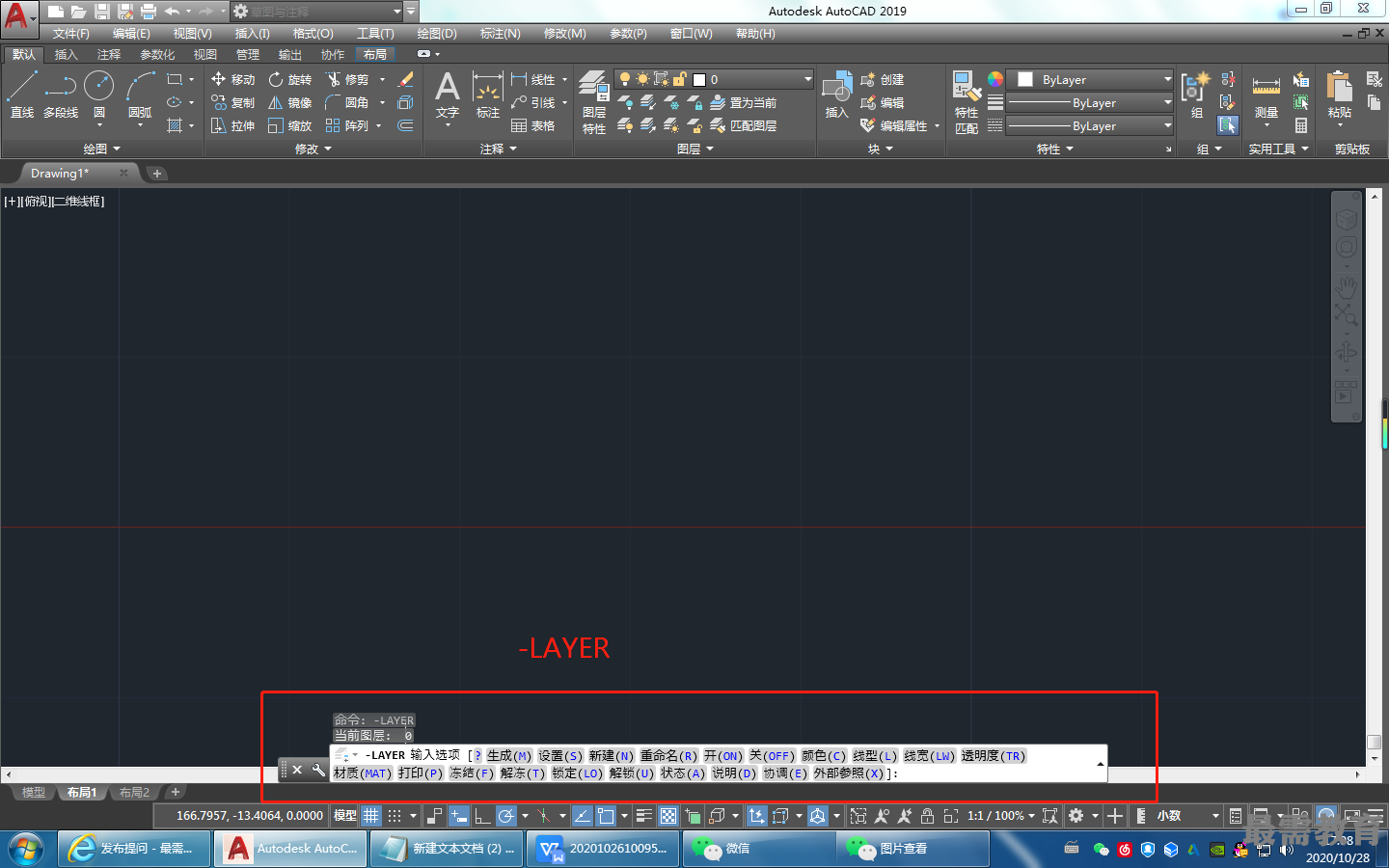The height and width of the screenshot is (868, 1389).
Task: Toggle object snap tracking in status bar
Action: coord(583,816)
